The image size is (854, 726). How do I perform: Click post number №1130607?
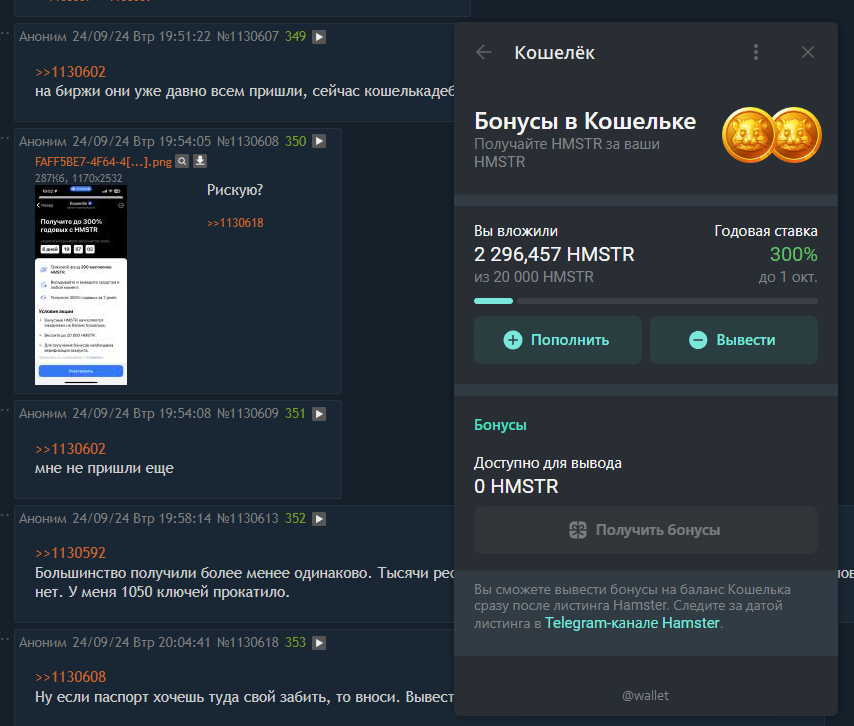248,36
